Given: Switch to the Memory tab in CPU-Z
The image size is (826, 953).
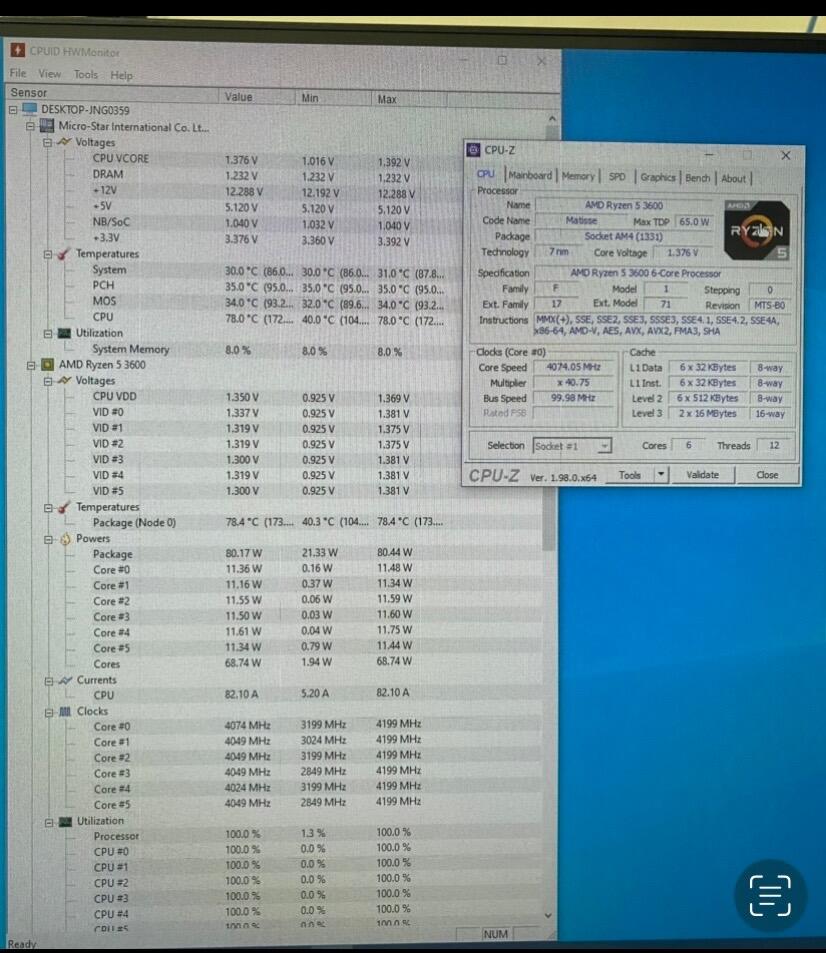Looking at the screenshot, I should [578, 176].
